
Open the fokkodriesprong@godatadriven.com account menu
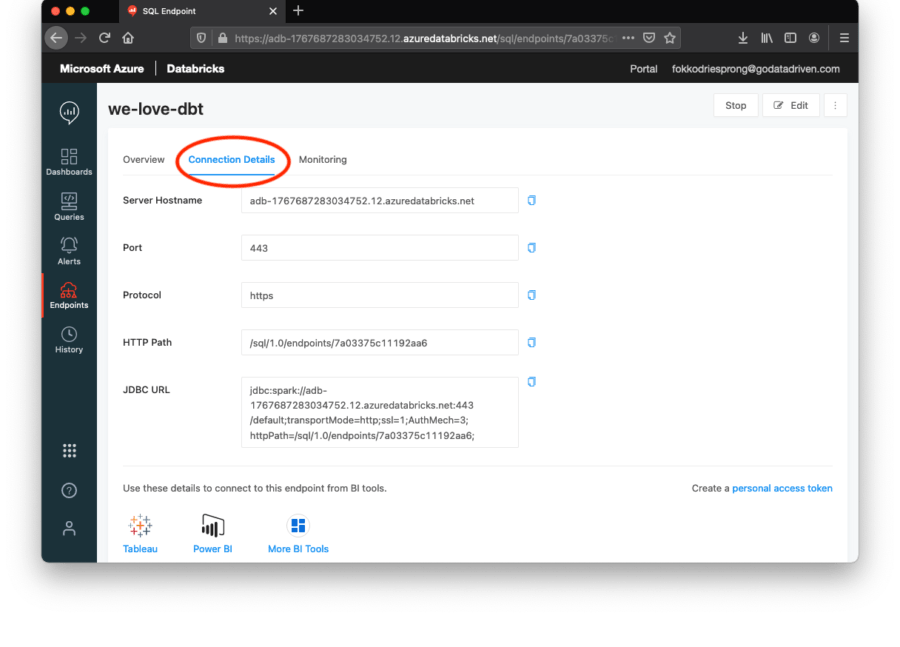click(755, 69)
